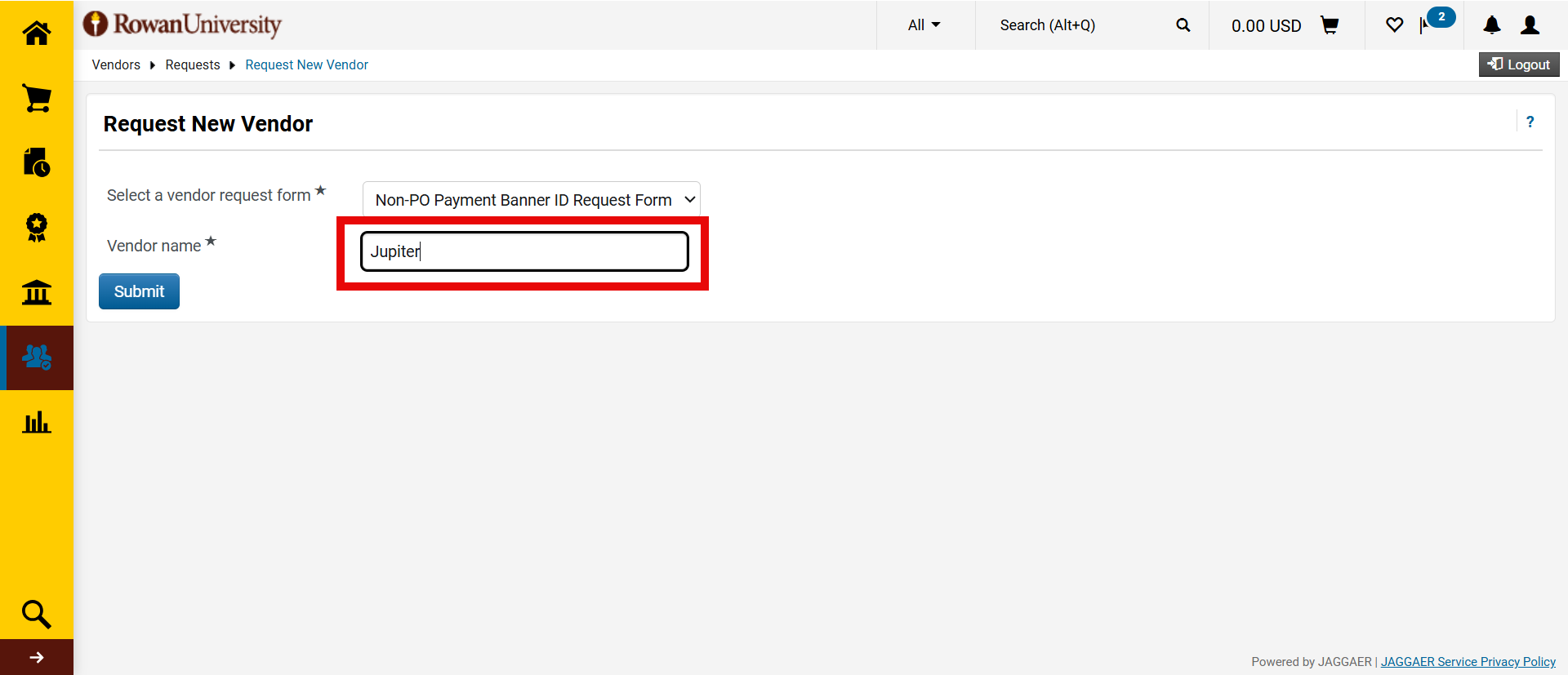Open the vendor request form dropdown

(x=532, y=200)
